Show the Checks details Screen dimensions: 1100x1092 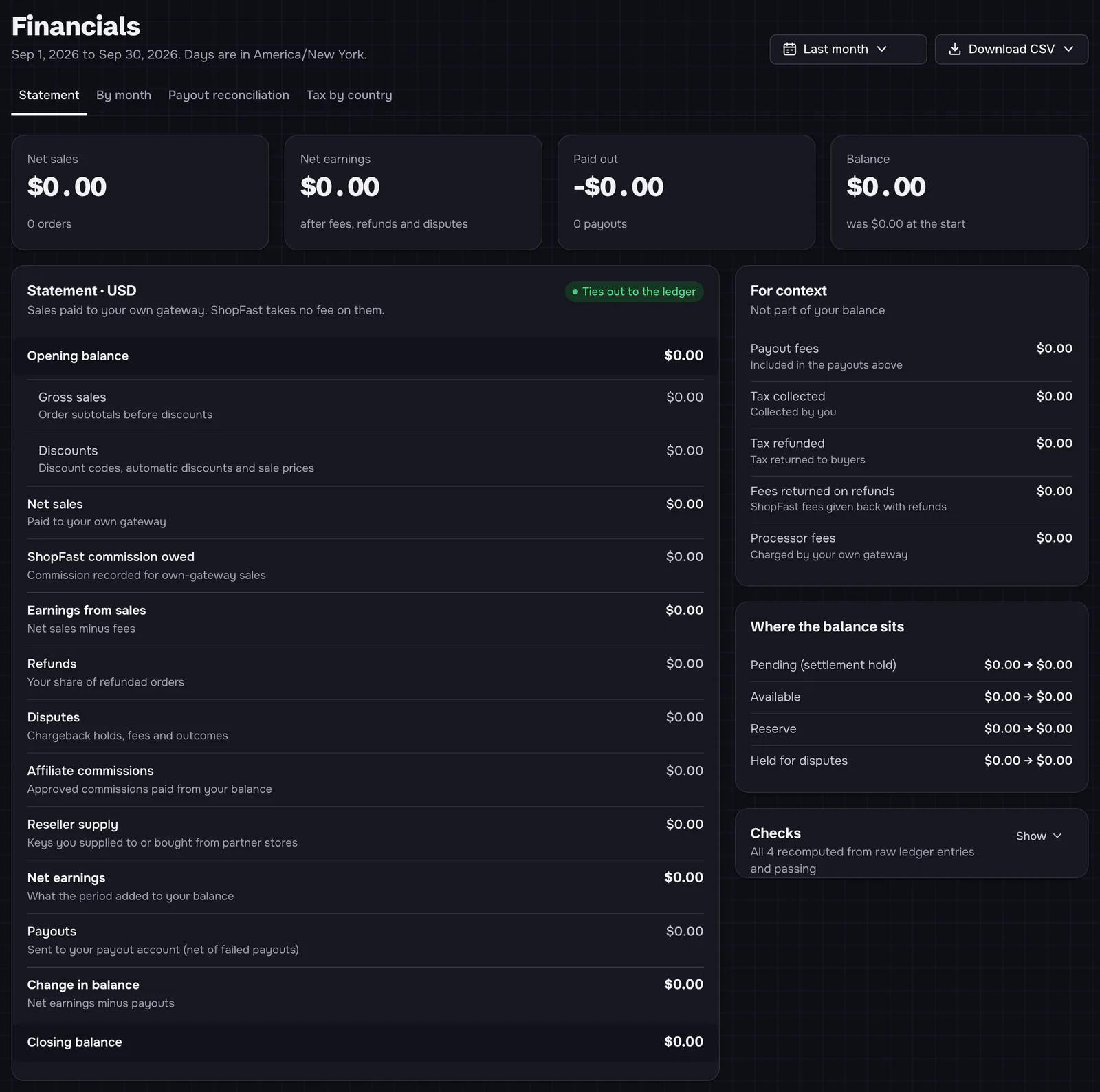tap(1039, 836)
